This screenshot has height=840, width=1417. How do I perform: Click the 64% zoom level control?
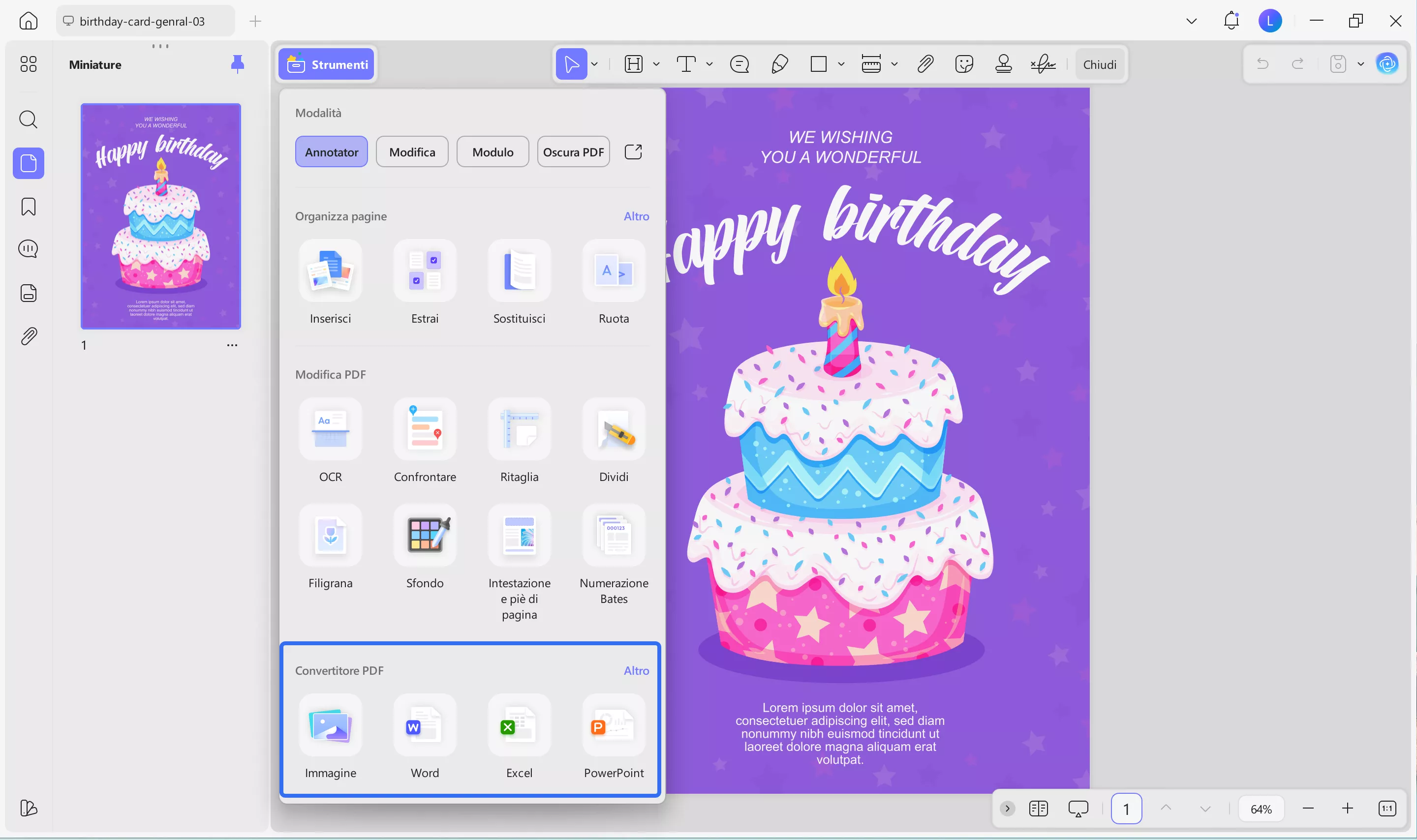coord(1261,809)
